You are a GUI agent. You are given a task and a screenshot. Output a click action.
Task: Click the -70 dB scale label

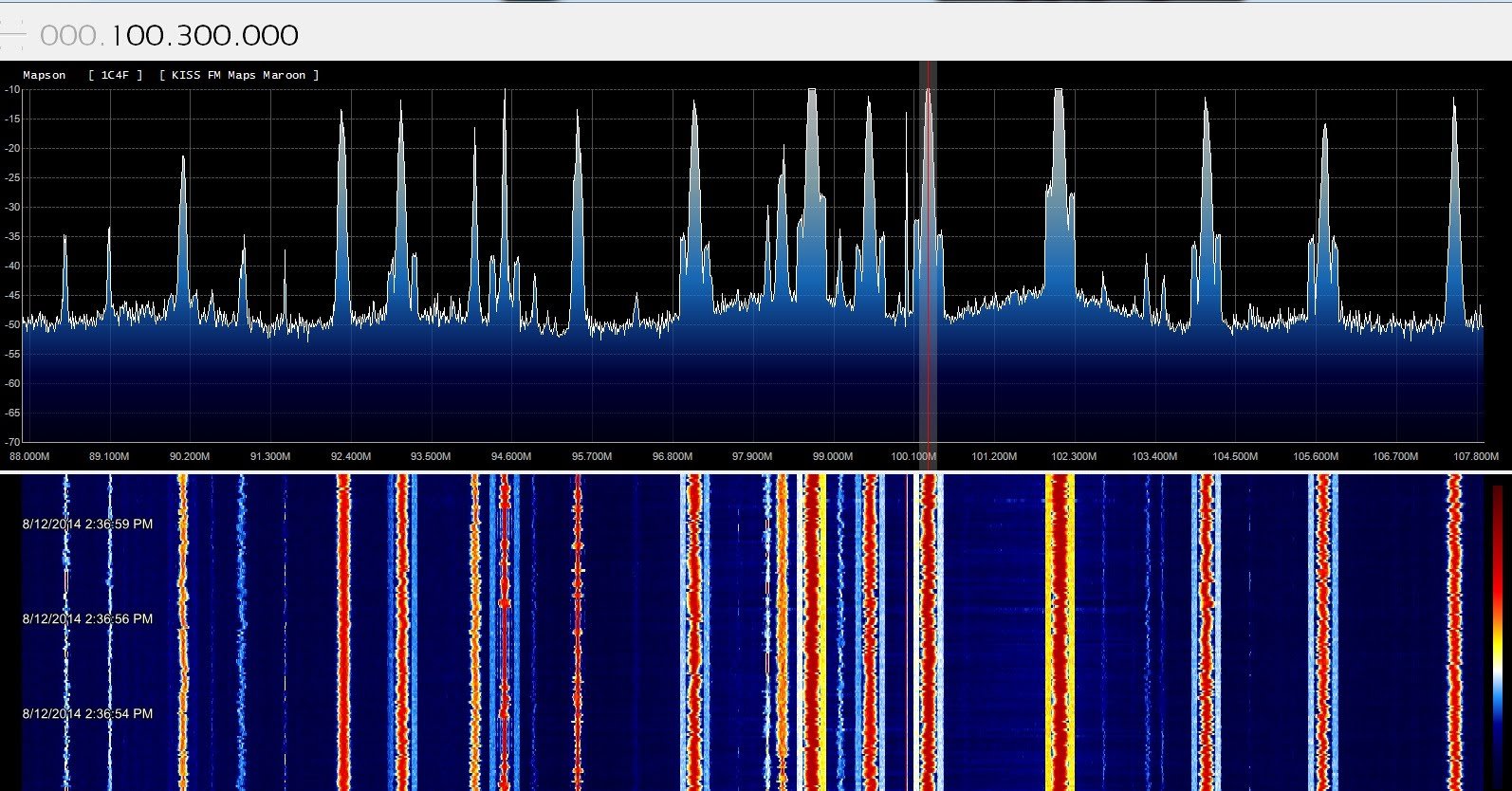click(x=12, y=442)
